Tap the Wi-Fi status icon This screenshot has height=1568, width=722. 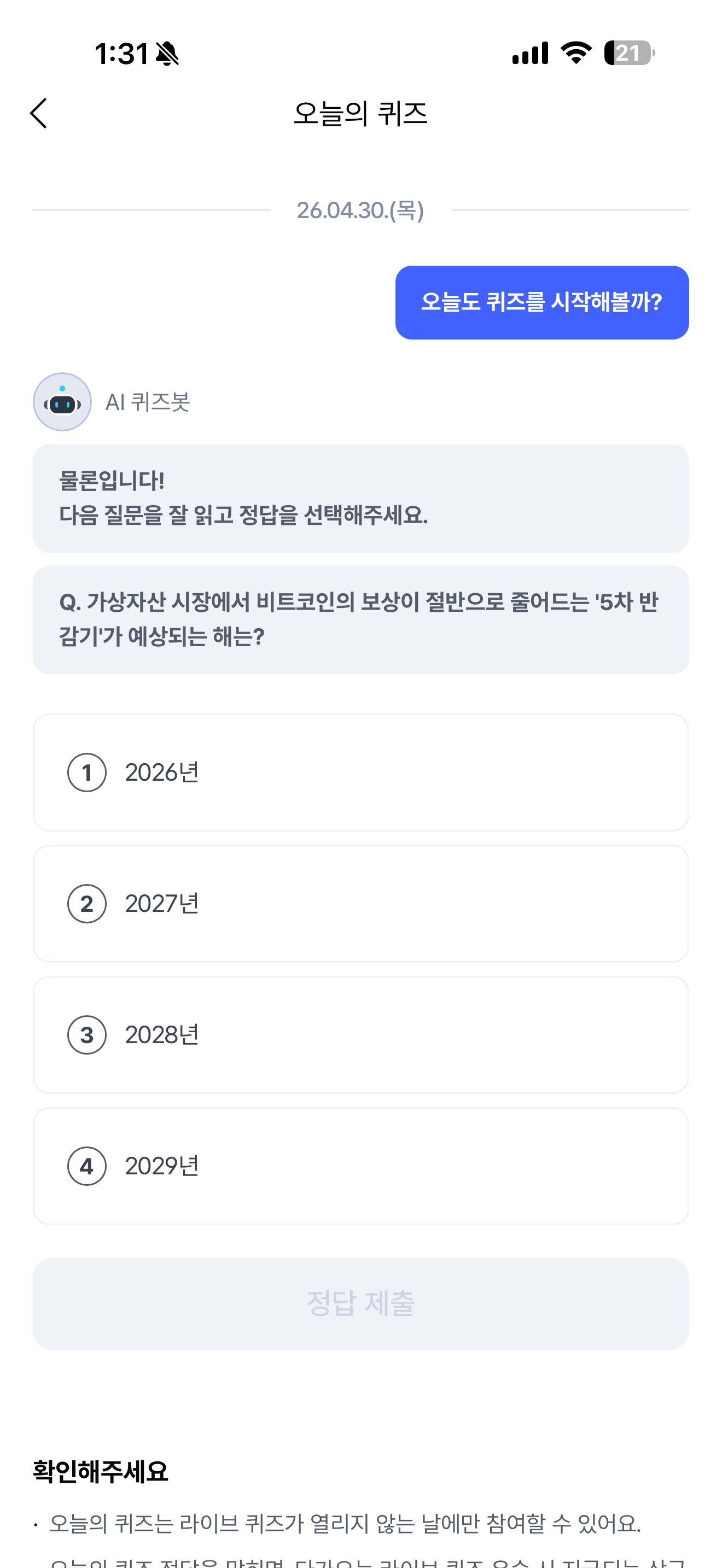[x=576, y=53]
